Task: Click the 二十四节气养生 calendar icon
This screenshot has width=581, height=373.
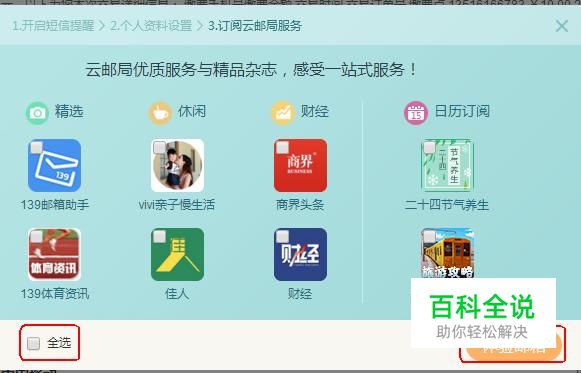Action: tap(448, 166)
